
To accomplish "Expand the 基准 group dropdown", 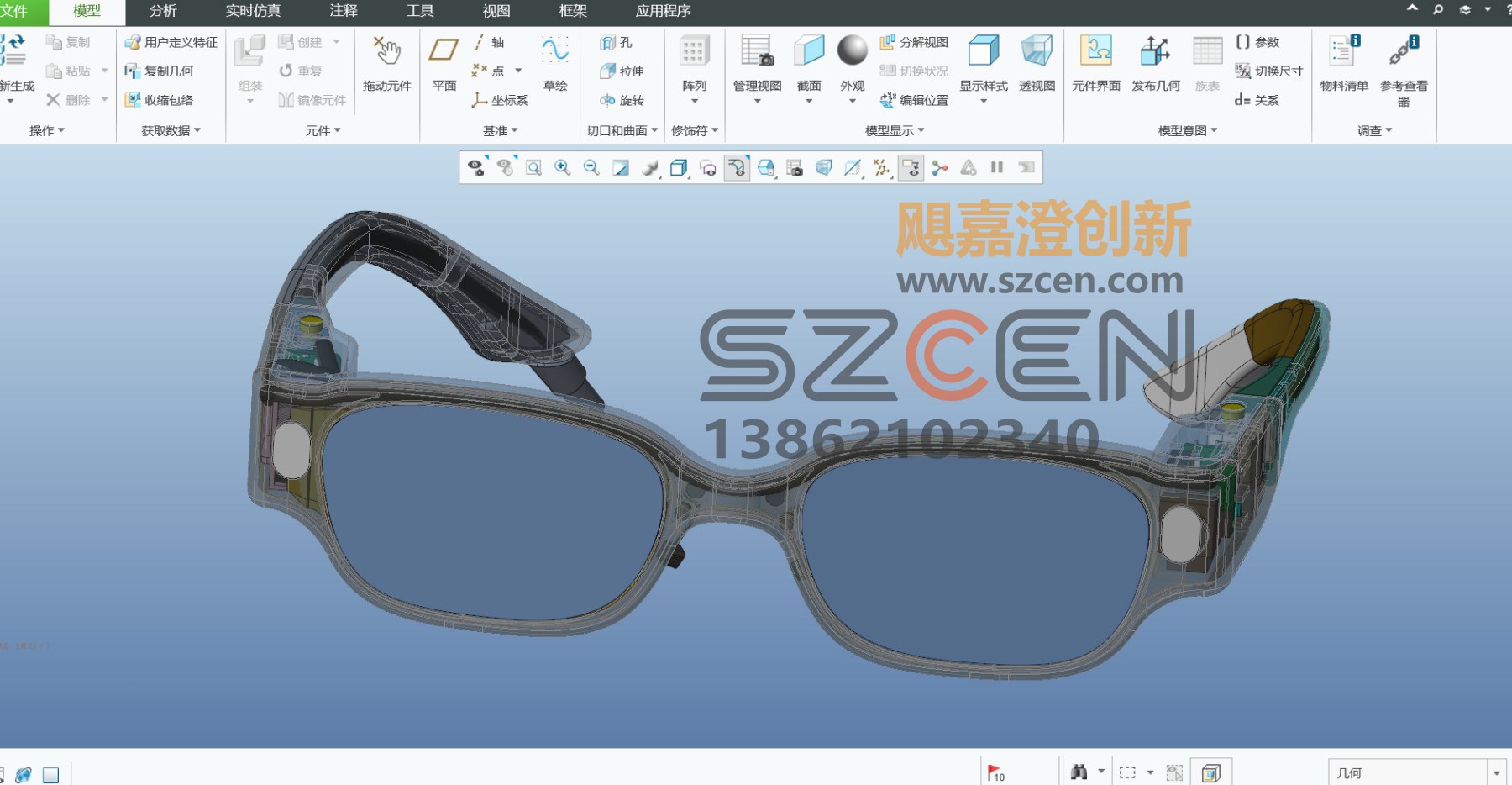I will click(x=501, y=130).
